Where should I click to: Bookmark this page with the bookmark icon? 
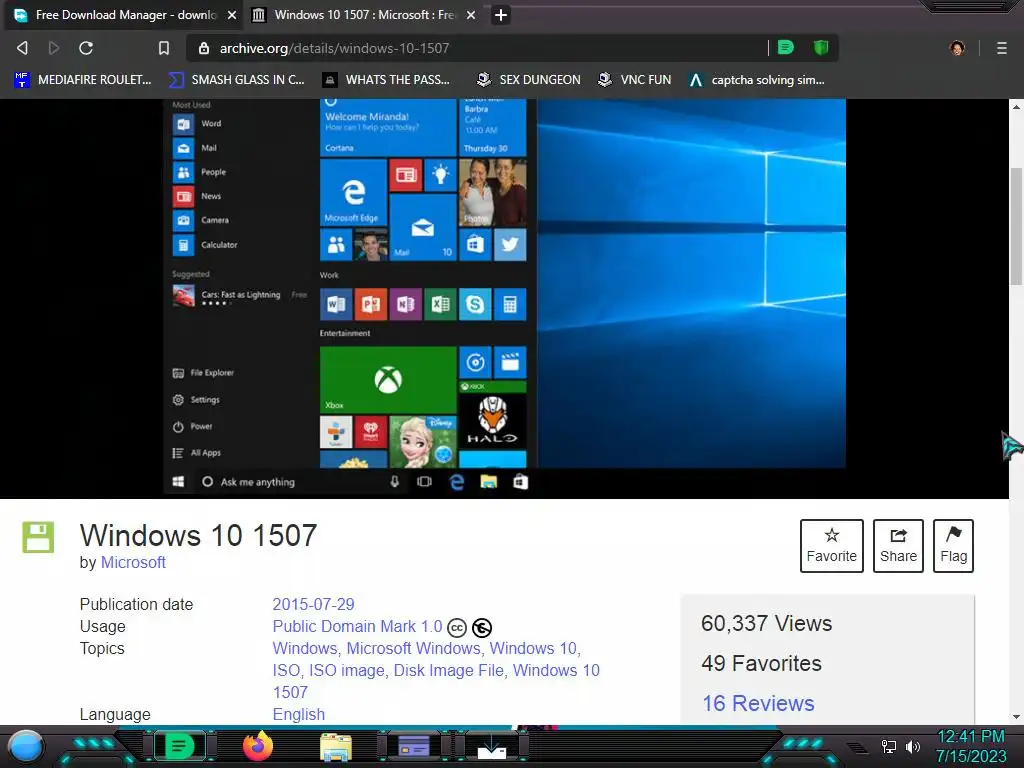click(x=164, y=48)
